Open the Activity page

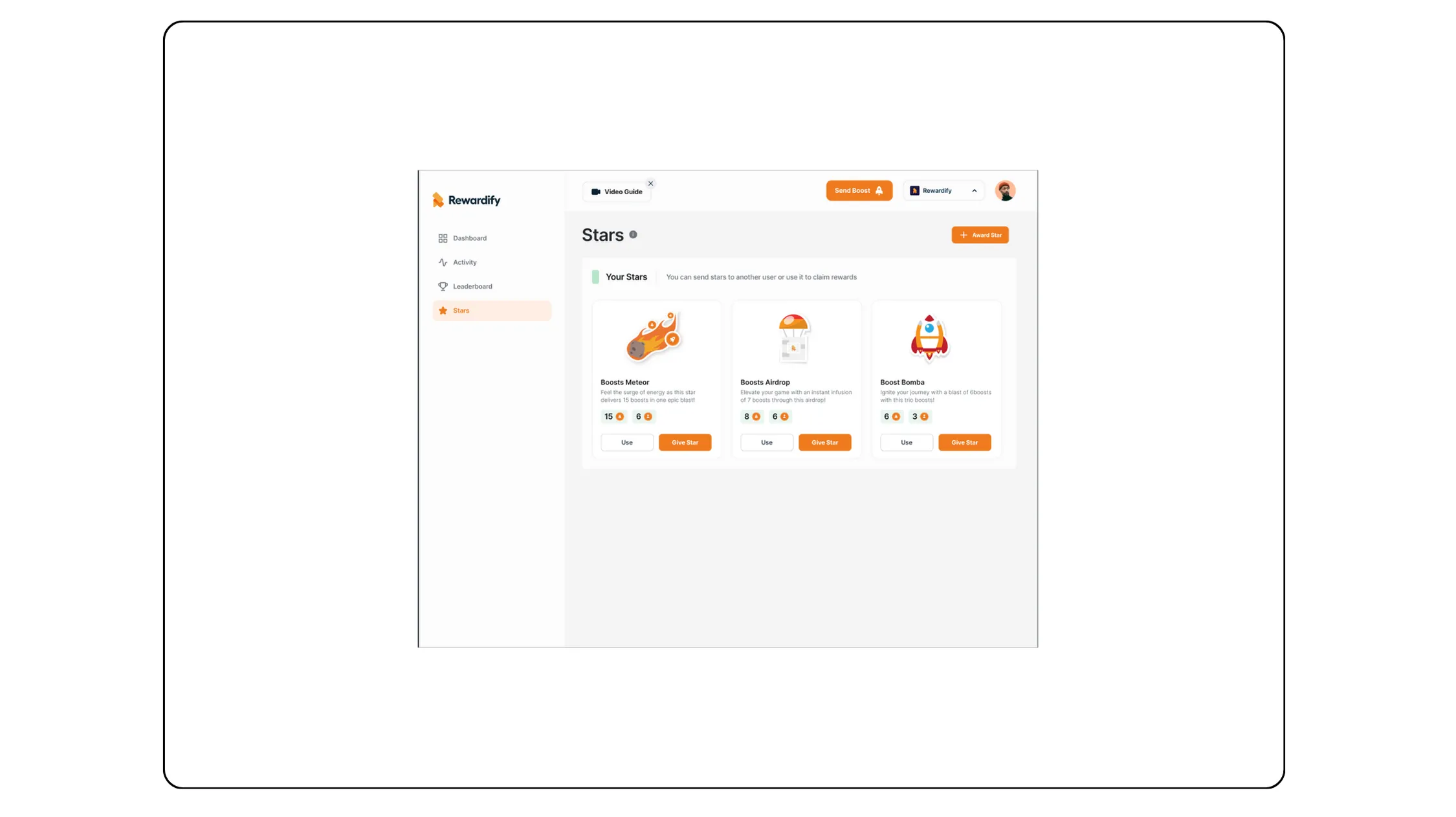click(x=465, y=262)
